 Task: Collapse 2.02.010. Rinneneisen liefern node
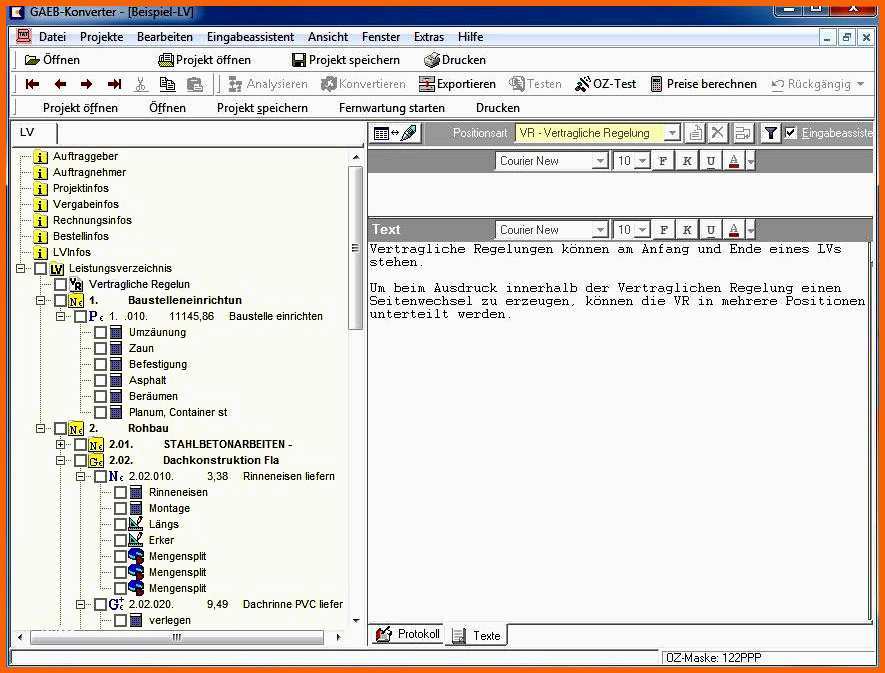[81, 477]
